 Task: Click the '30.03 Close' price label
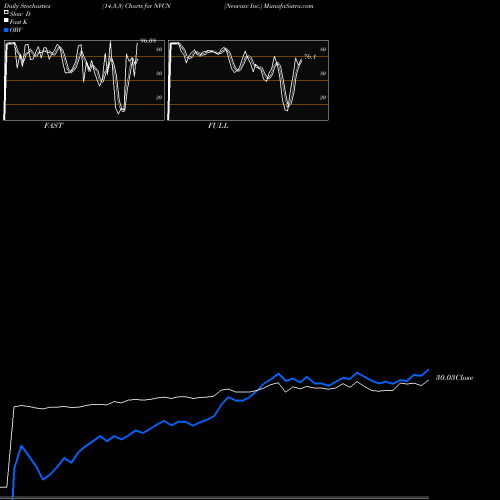[x=455, y=378]
